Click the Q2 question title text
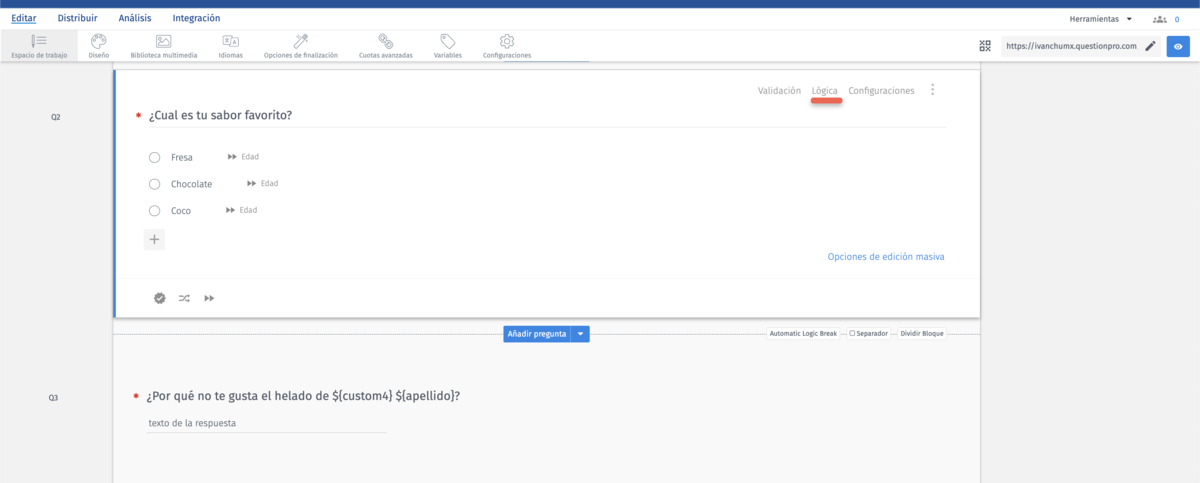Image resolution: width=1200 pixels, height=483 pixels. click(220, 115)
